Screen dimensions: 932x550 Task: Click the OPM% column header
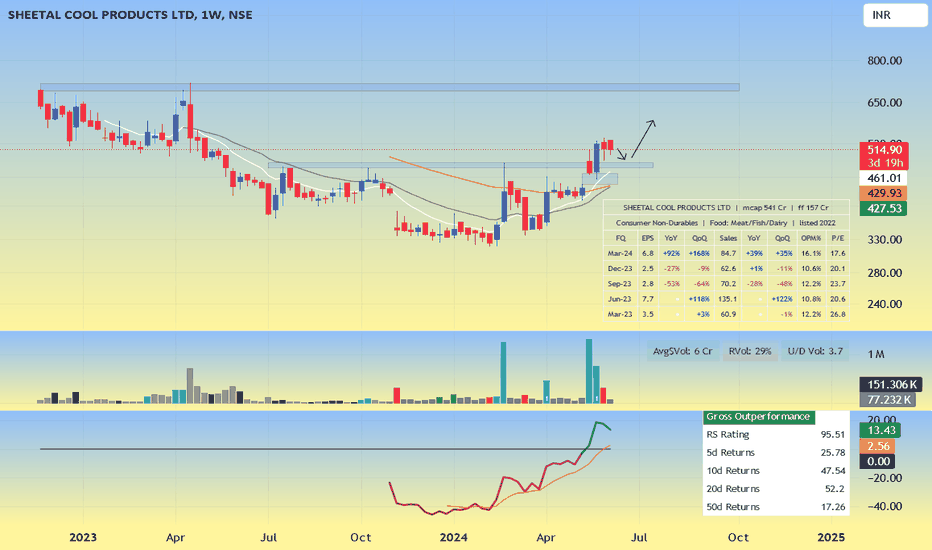pos(811,238)
